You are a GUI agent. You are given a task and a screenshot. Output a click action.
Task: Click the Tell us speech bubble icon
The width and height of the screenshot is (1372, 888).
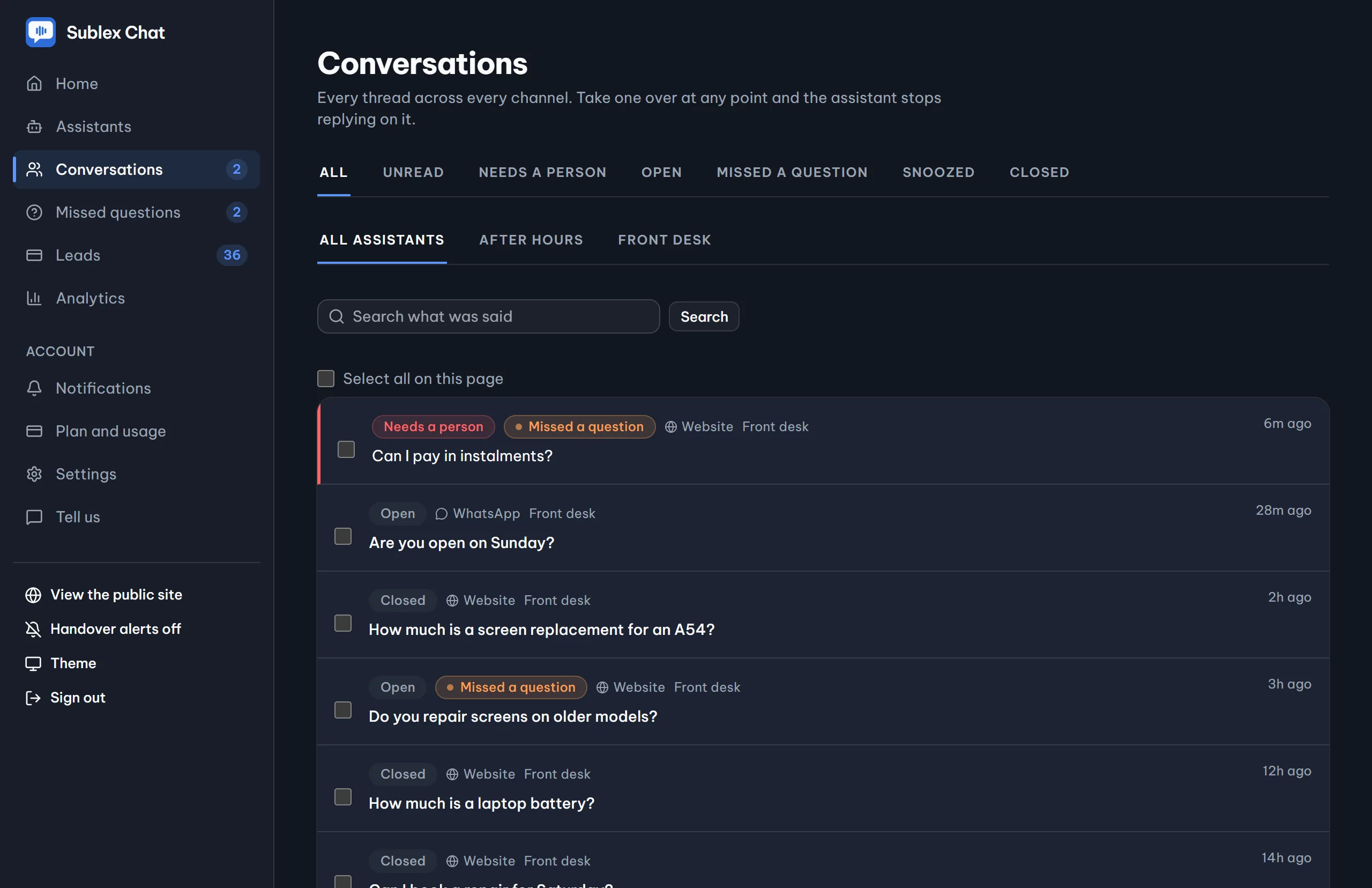tap(34, 516)
